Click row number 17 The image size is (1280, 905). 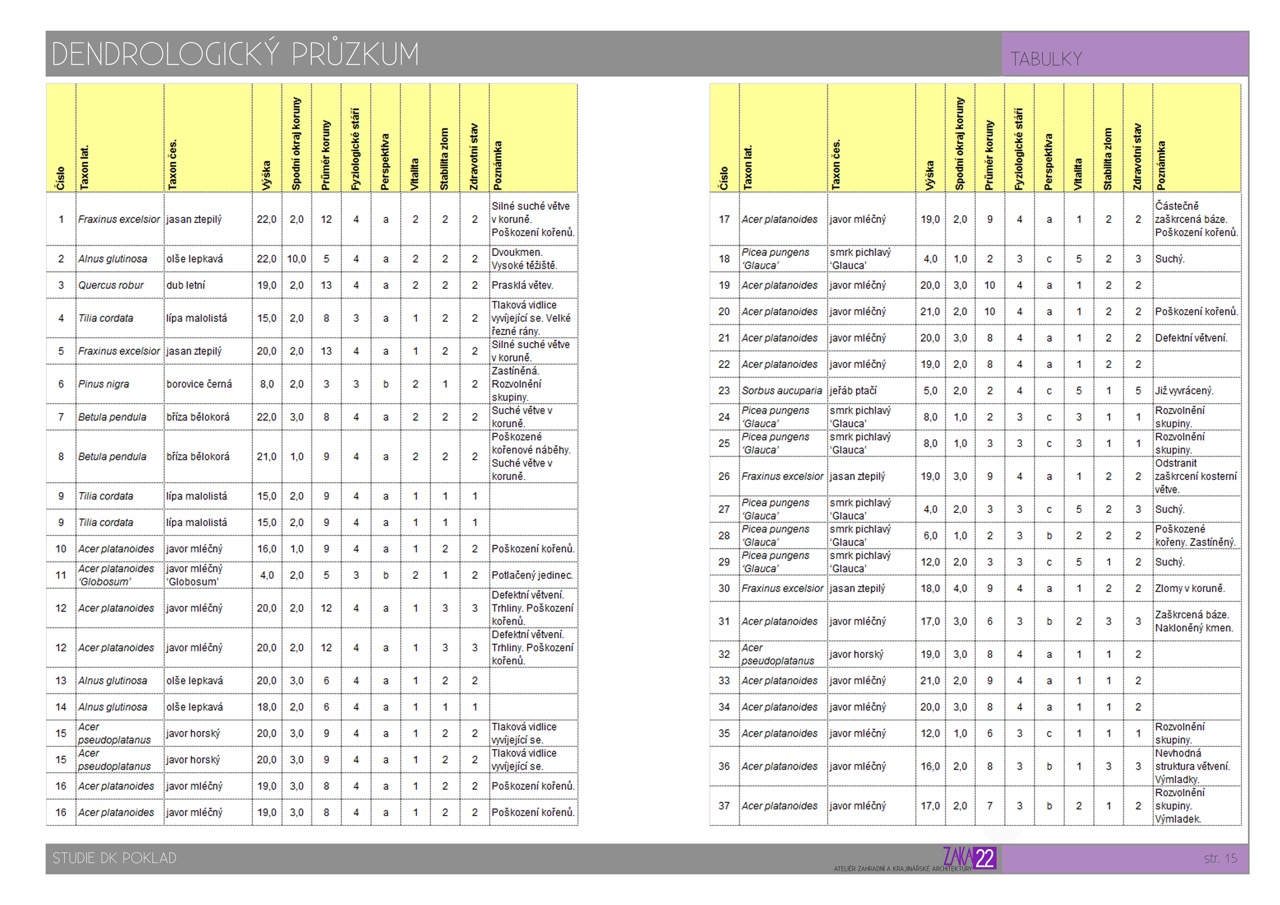pyautogui.click(x=724, y=219)
